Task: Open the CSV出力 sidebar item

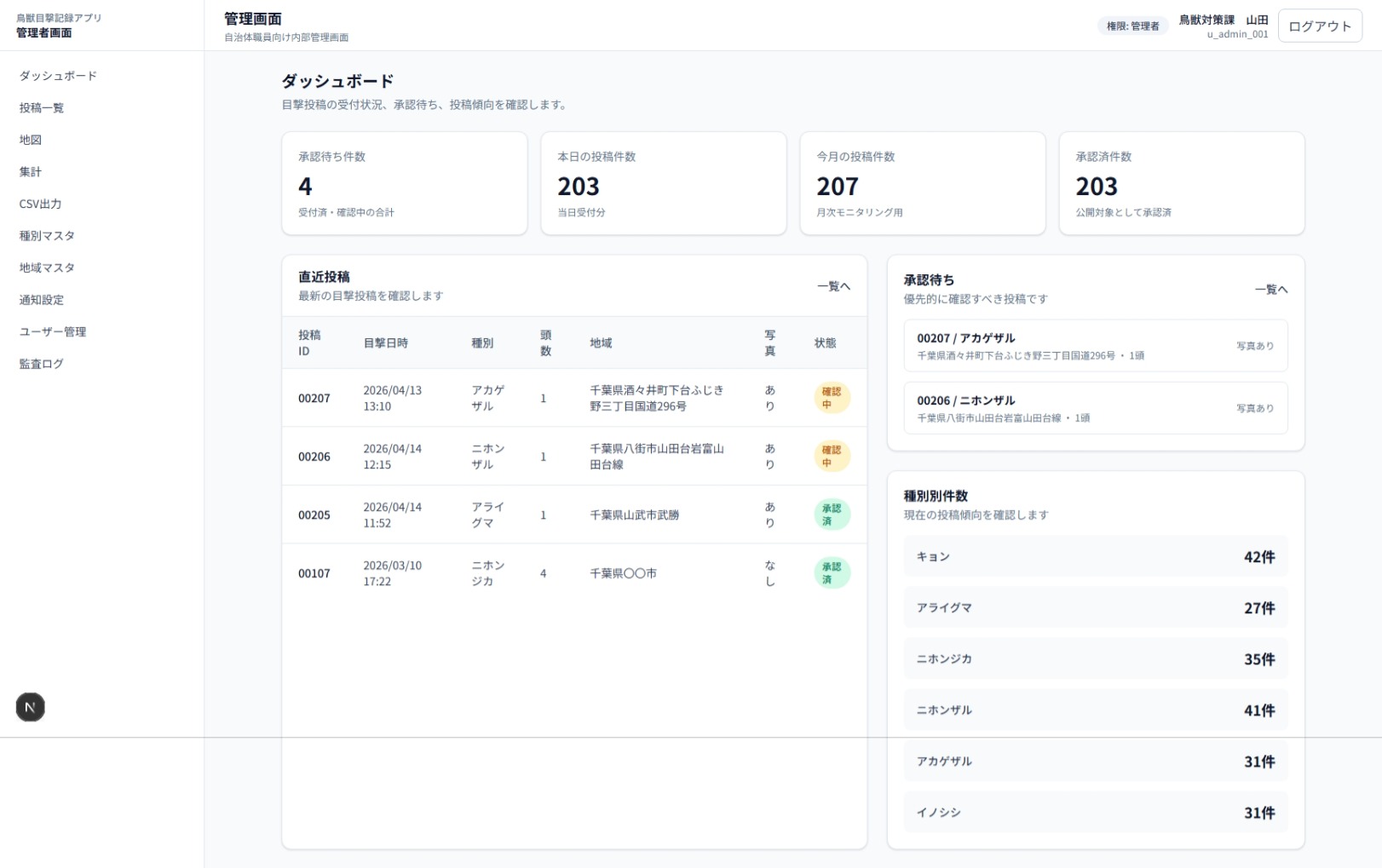Action: tap(41, 204)
